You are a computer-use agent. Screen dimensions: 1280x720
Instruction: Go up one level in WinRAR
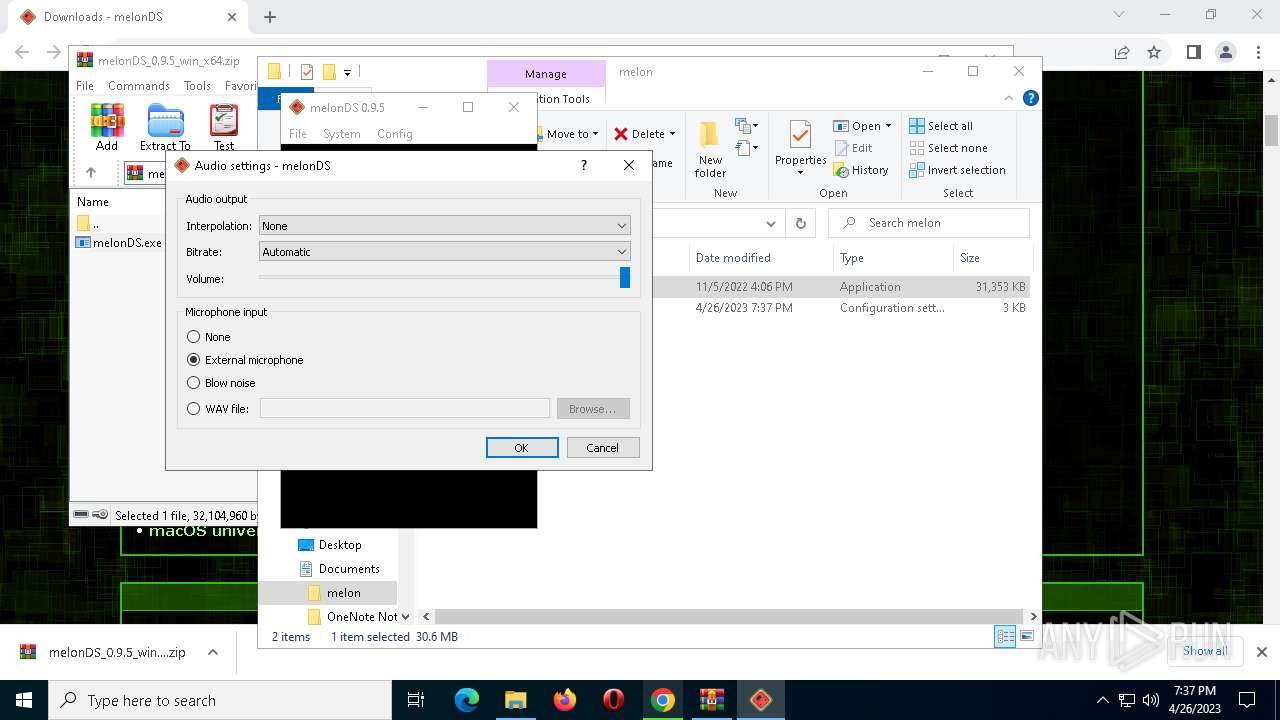click(x=91, y=173)
